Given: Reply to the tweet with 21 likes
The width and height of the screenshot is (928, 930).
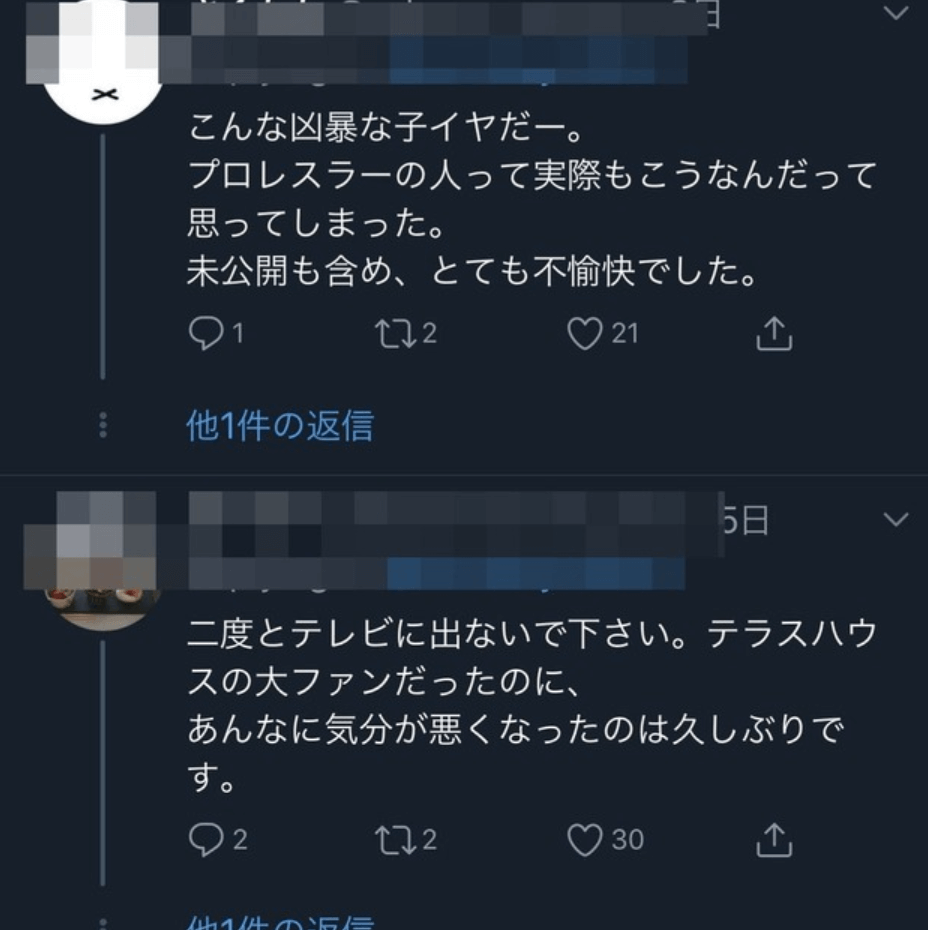Looking at the screenshot, I should [206, 333].
